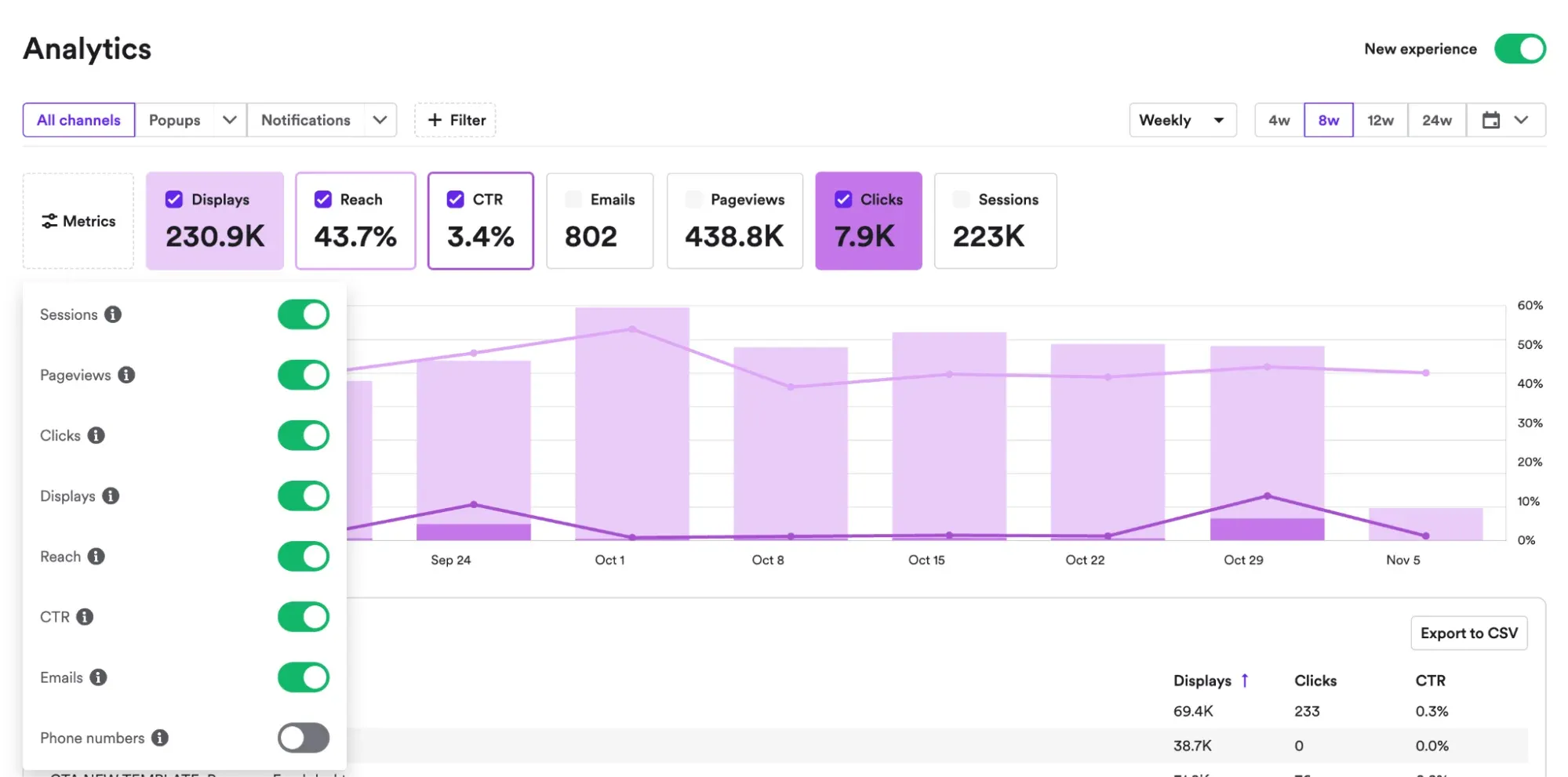Export table to CSV

click(1469, 633)
